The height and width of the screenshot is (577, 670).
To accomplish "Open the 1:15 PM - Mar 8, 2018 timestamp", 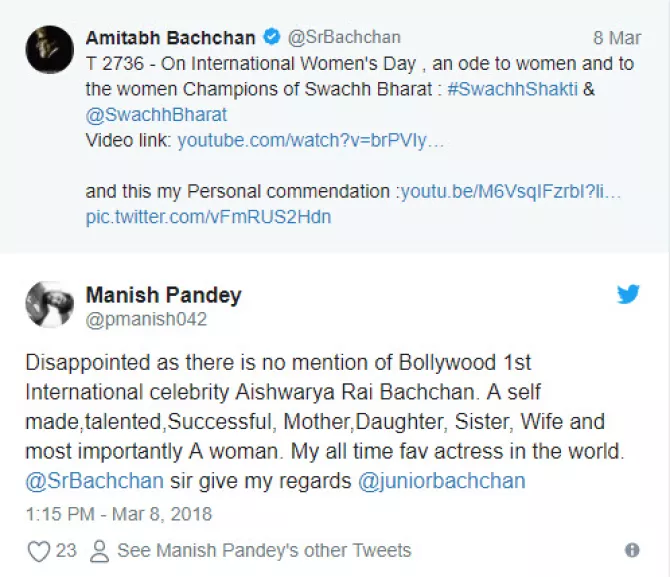I will [x=117, y=514].
